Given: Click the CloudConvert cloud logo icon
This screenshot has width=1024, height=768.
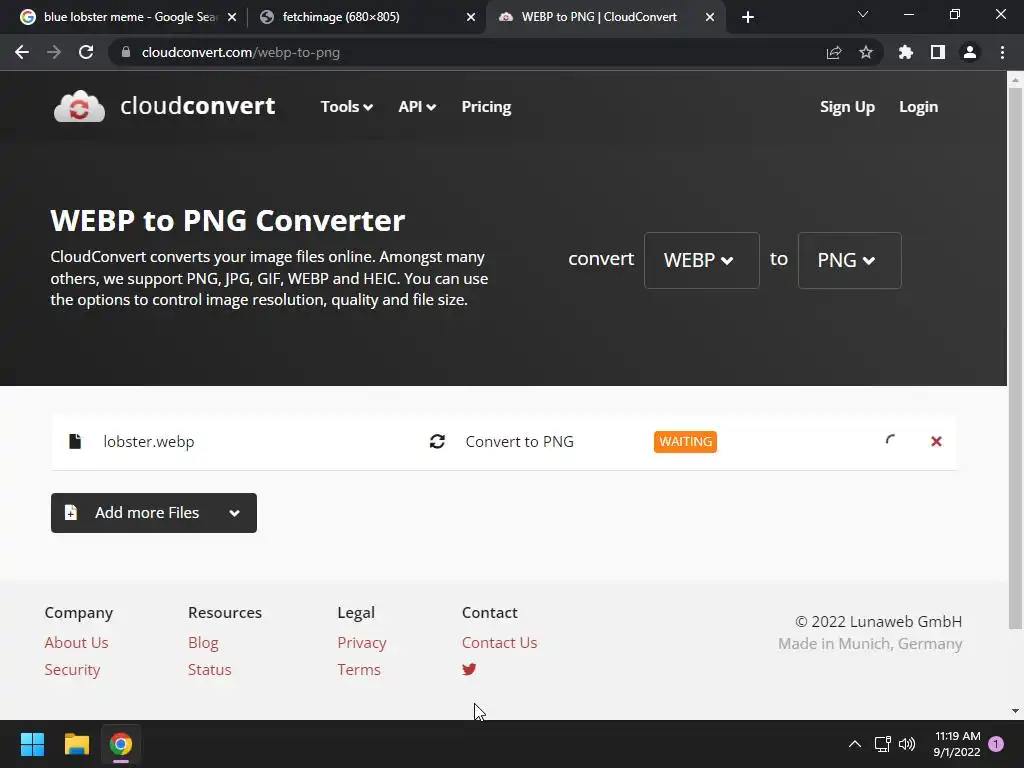Looking at the screenshot, I should click(x=79, y=106).
